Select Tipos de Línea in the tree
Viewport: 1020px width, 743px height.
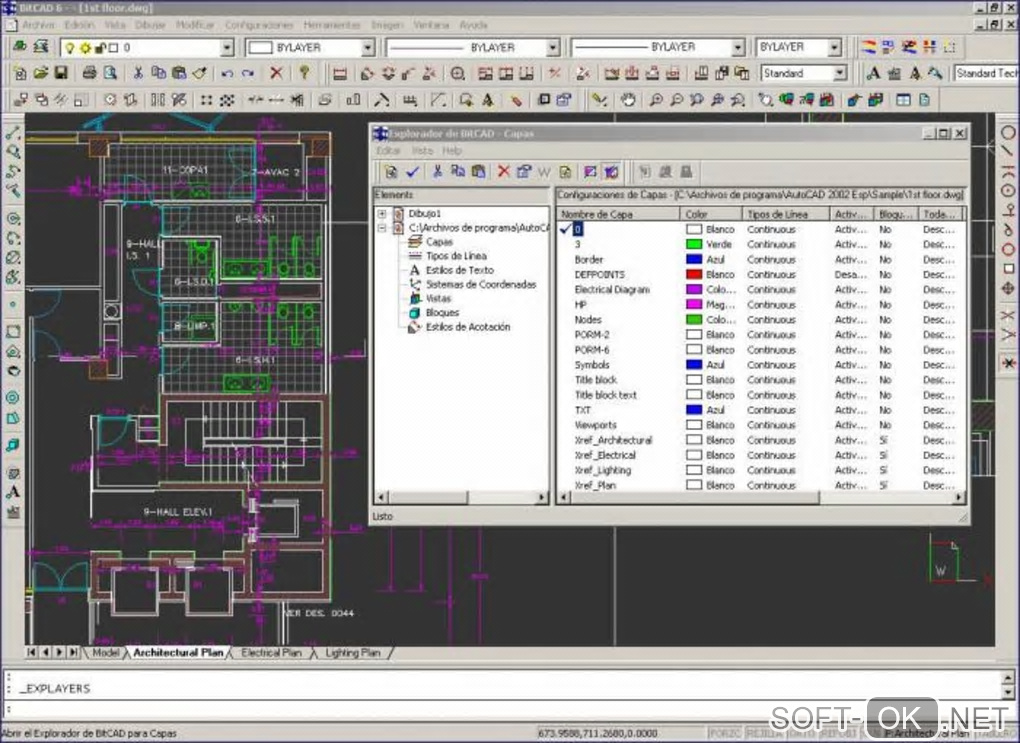456,256
